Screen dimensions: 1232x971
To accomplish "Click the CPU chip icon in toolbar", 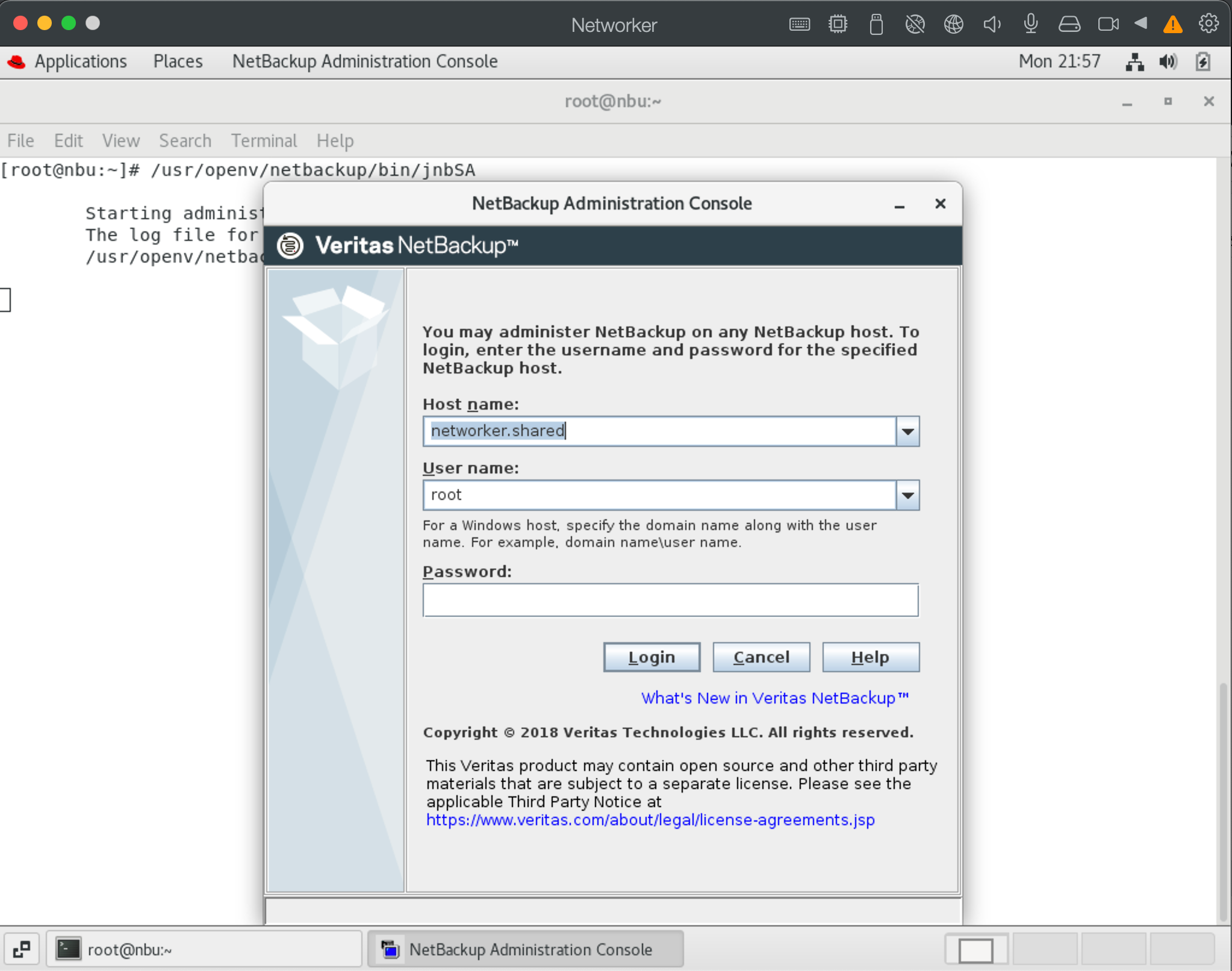I will (x=838, y=25).
